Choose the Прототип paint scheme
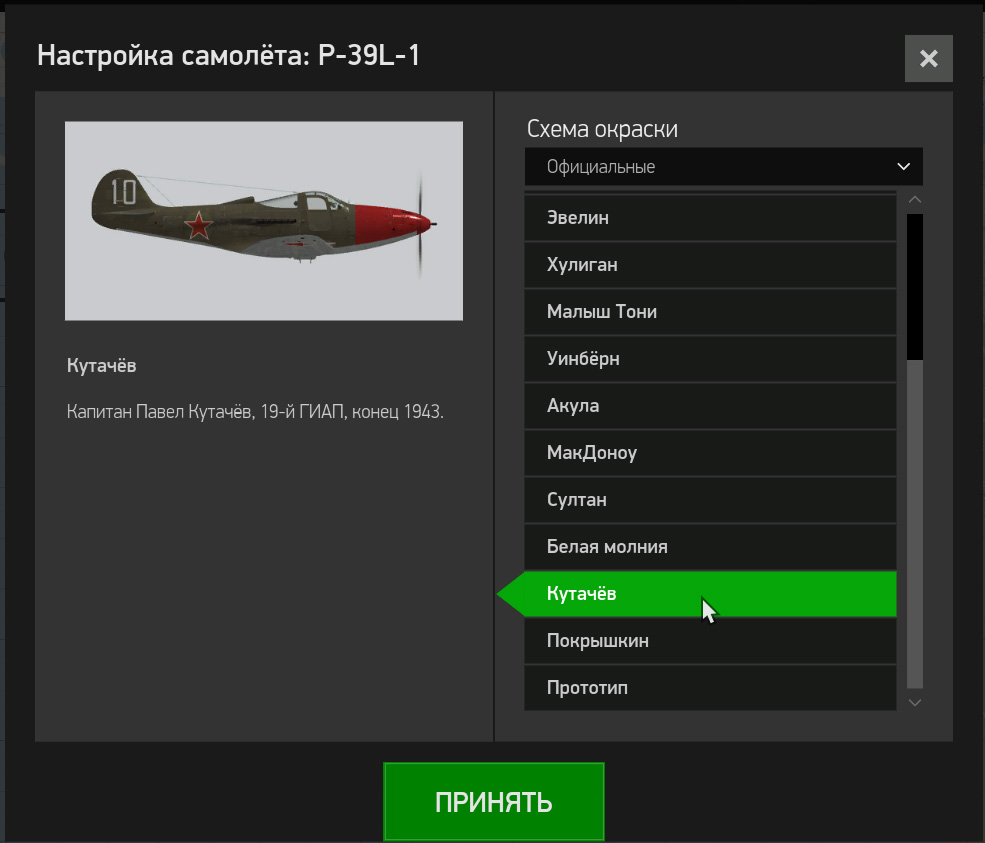The image size is (985, 843). pos(710,688)
